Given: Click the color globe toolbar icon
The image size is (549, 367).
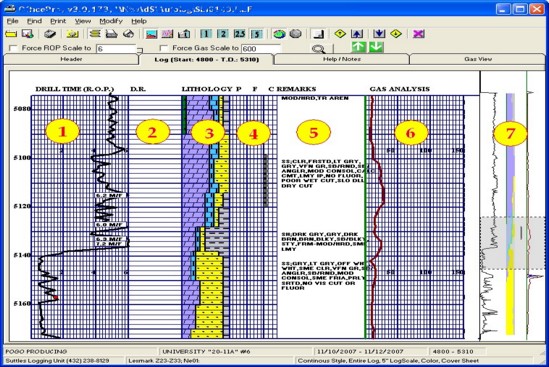Looking at the screenshot, I should [279, 34].
